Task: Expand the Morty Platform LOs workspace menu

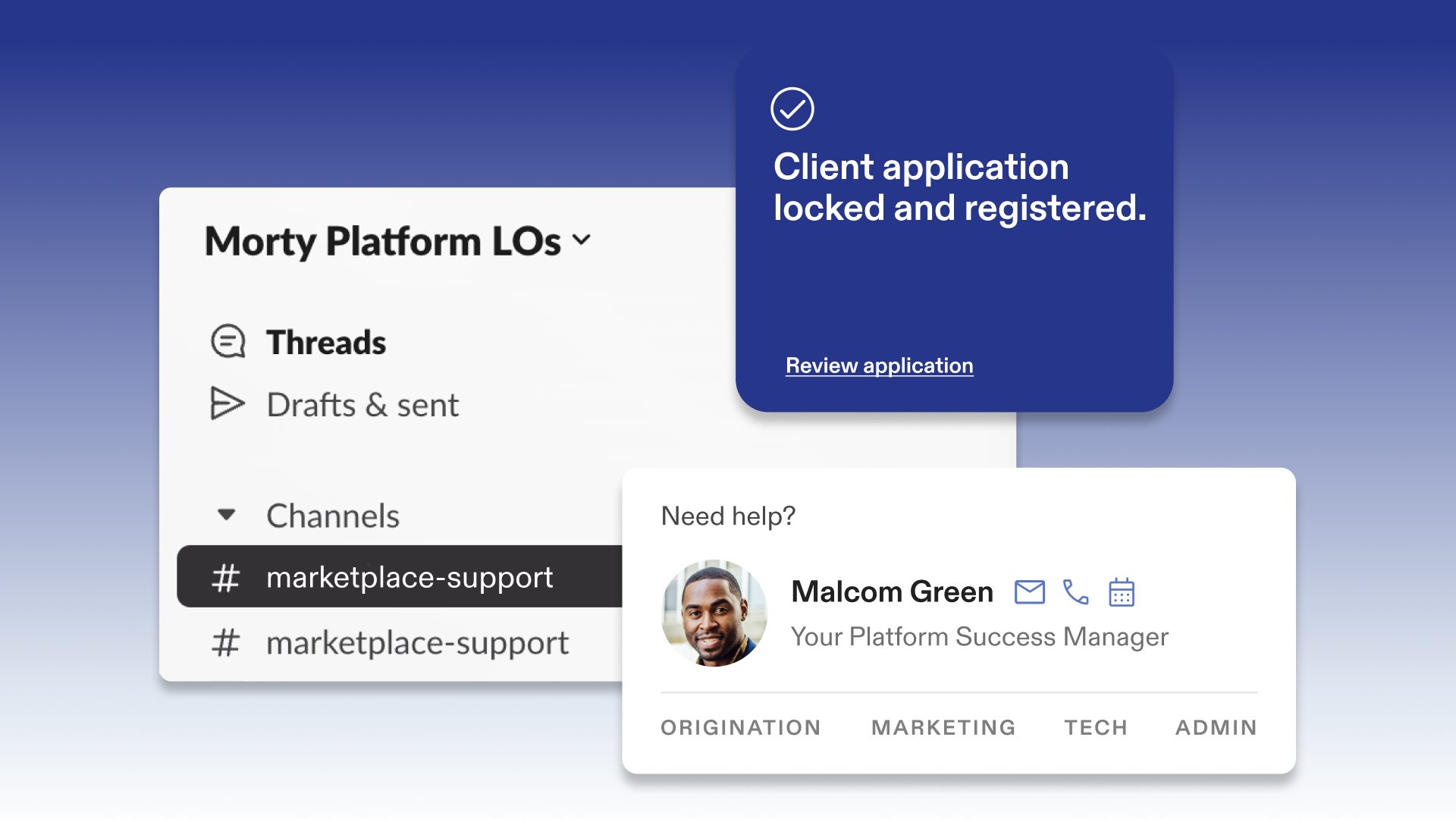Action: (582, 240)
